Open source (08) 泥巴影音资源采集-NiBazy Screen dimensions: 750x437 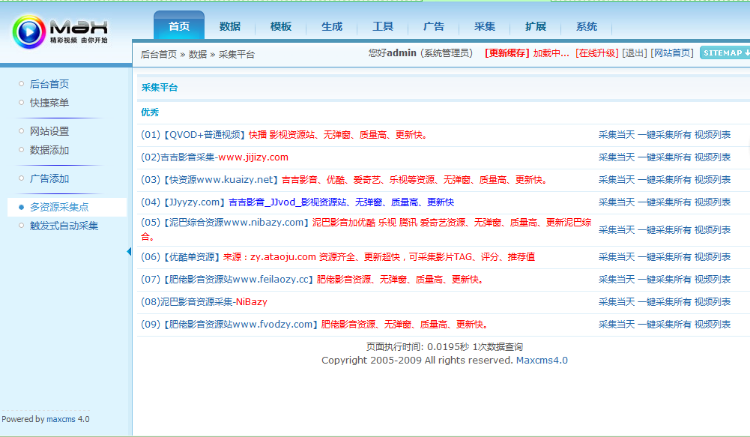pyautogui.click(x=204, y=302)
